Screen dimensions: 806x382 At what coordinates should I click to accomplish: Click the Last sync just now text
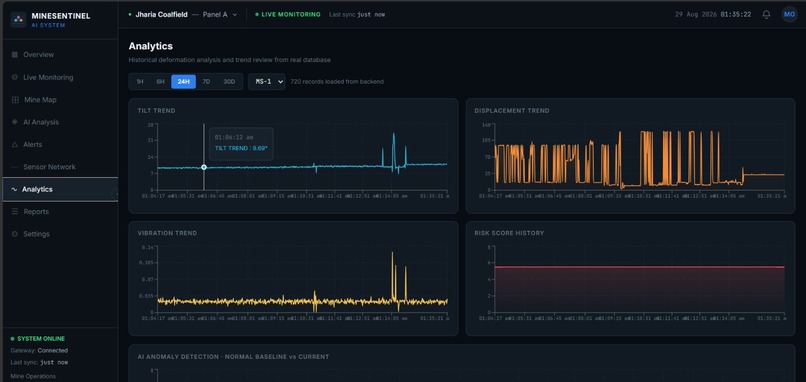click(357, 15)
